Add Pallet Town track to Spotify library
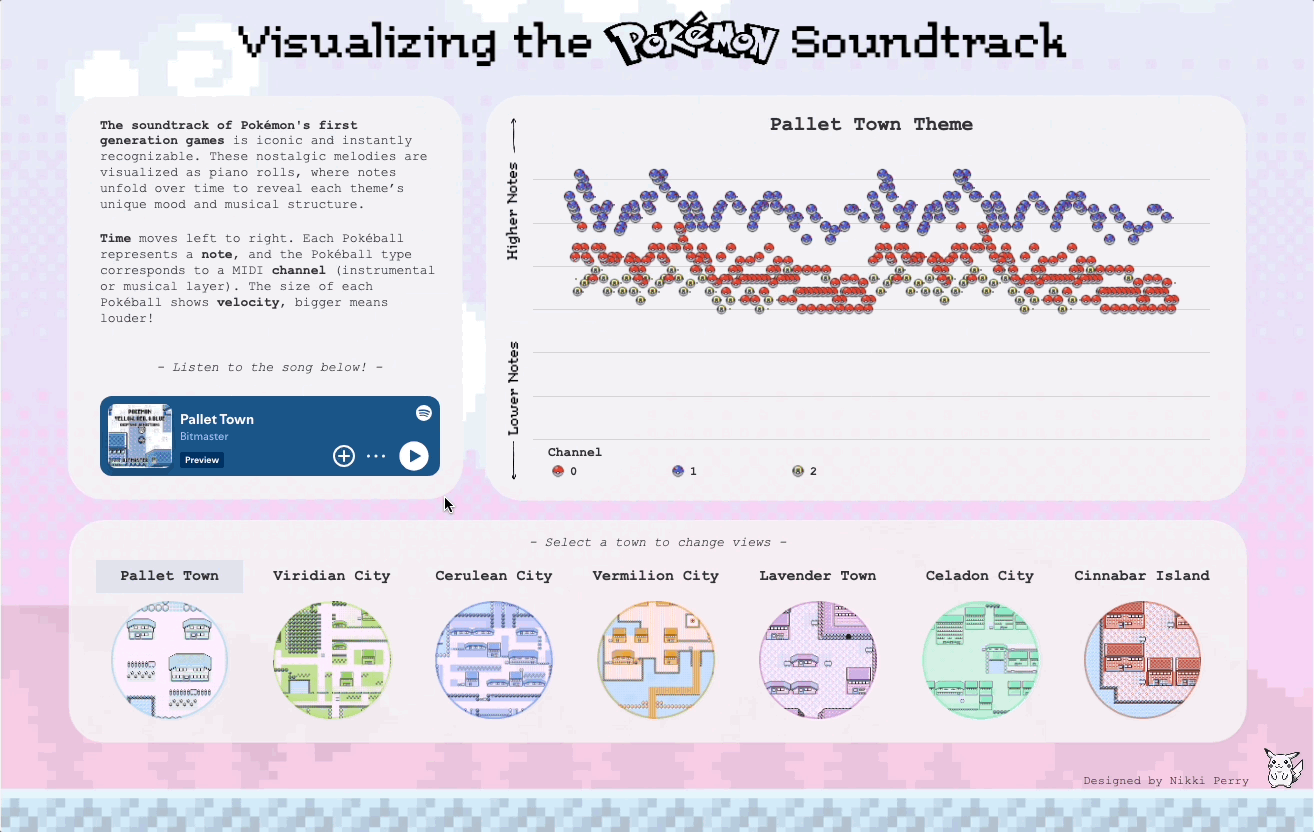 (344, 456)
